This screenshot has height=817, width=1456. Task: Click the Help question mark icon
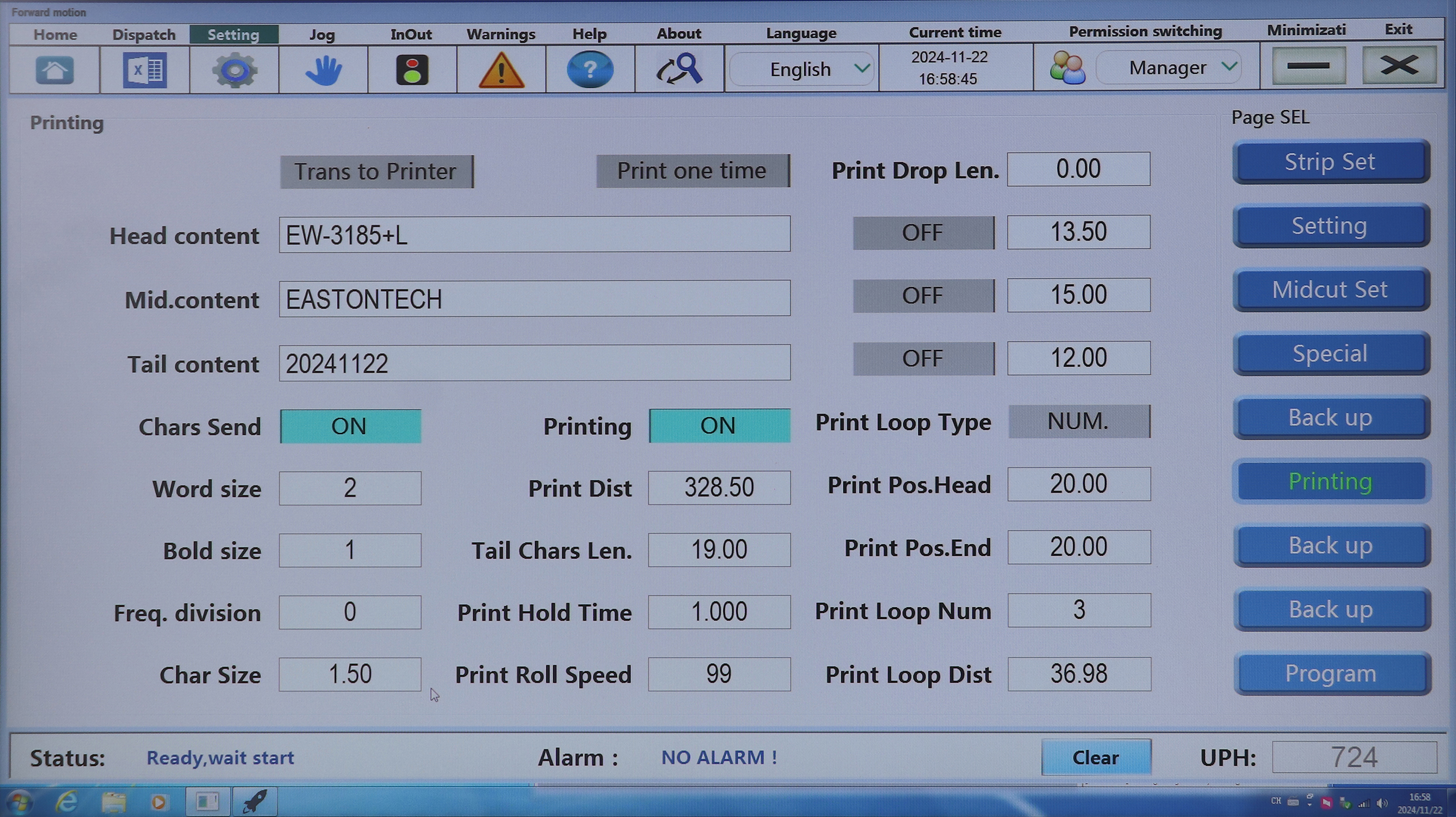[590, 70]
